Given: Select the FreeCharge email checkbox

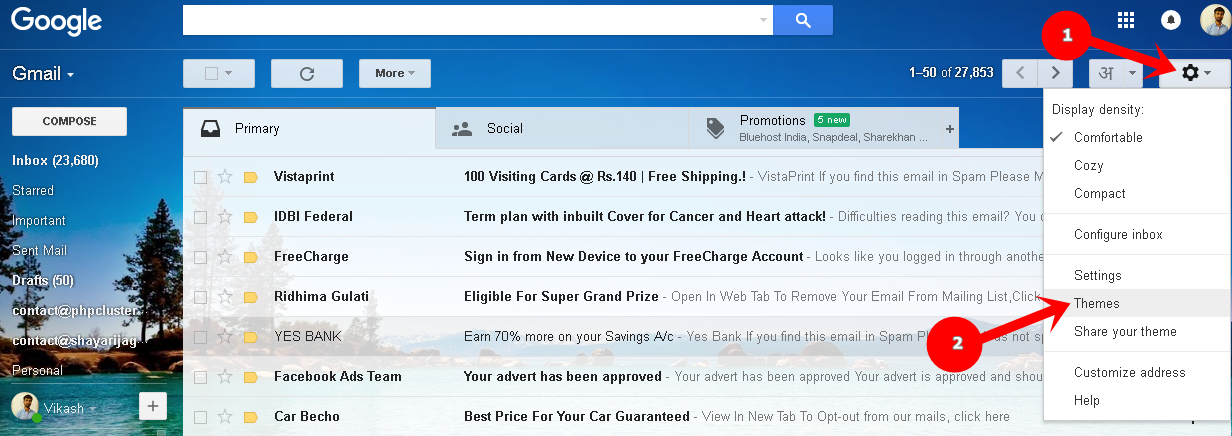Looking at the screenshot, I should [x=200, y=257].
